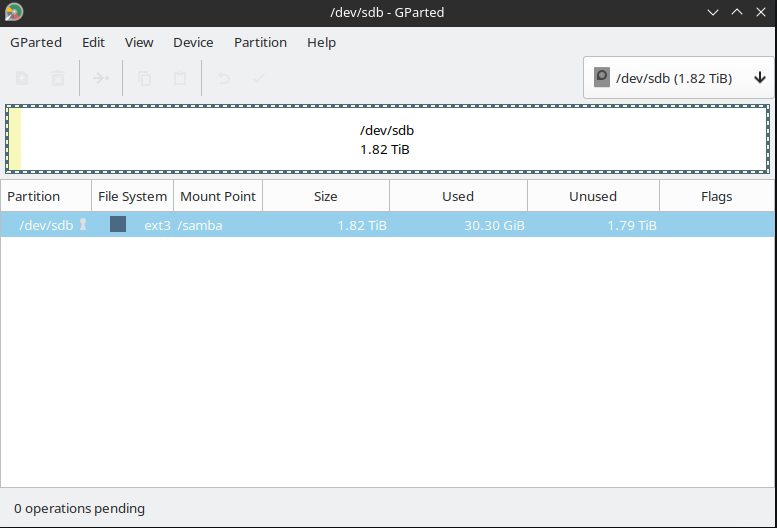Screen dimensions: 777x528
Task: Click the File System column header
Action: [x=132, y=196]
